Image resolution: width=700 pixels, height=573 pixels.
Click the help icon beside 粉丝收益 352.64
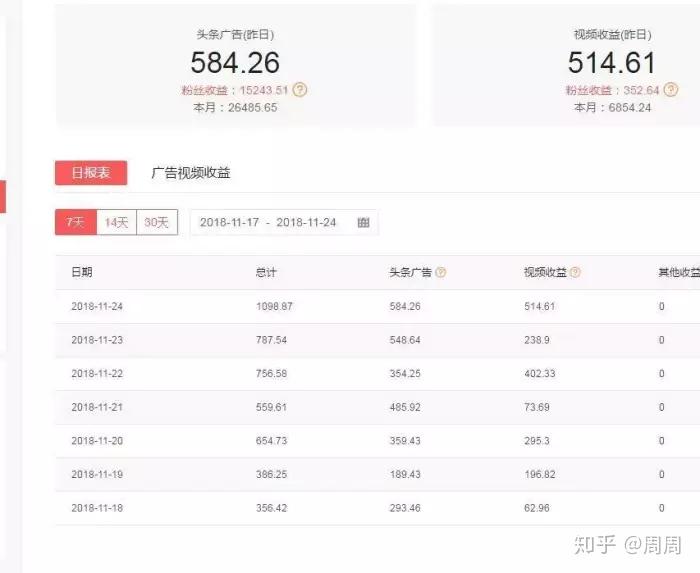click(x=671, y=90)
